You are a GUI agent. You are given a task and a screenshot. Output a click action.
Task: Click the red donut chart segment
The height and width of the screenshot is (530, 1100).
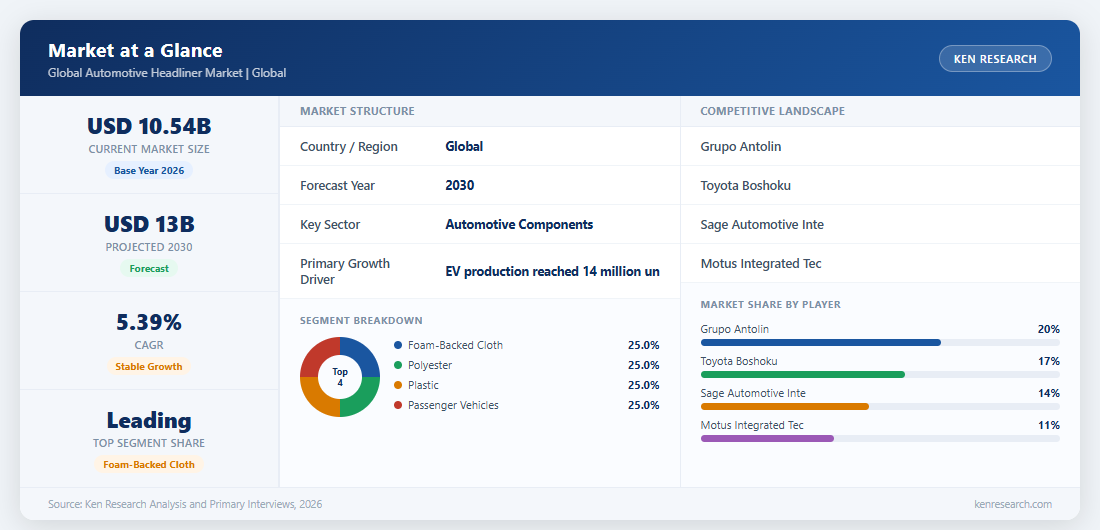320,357
